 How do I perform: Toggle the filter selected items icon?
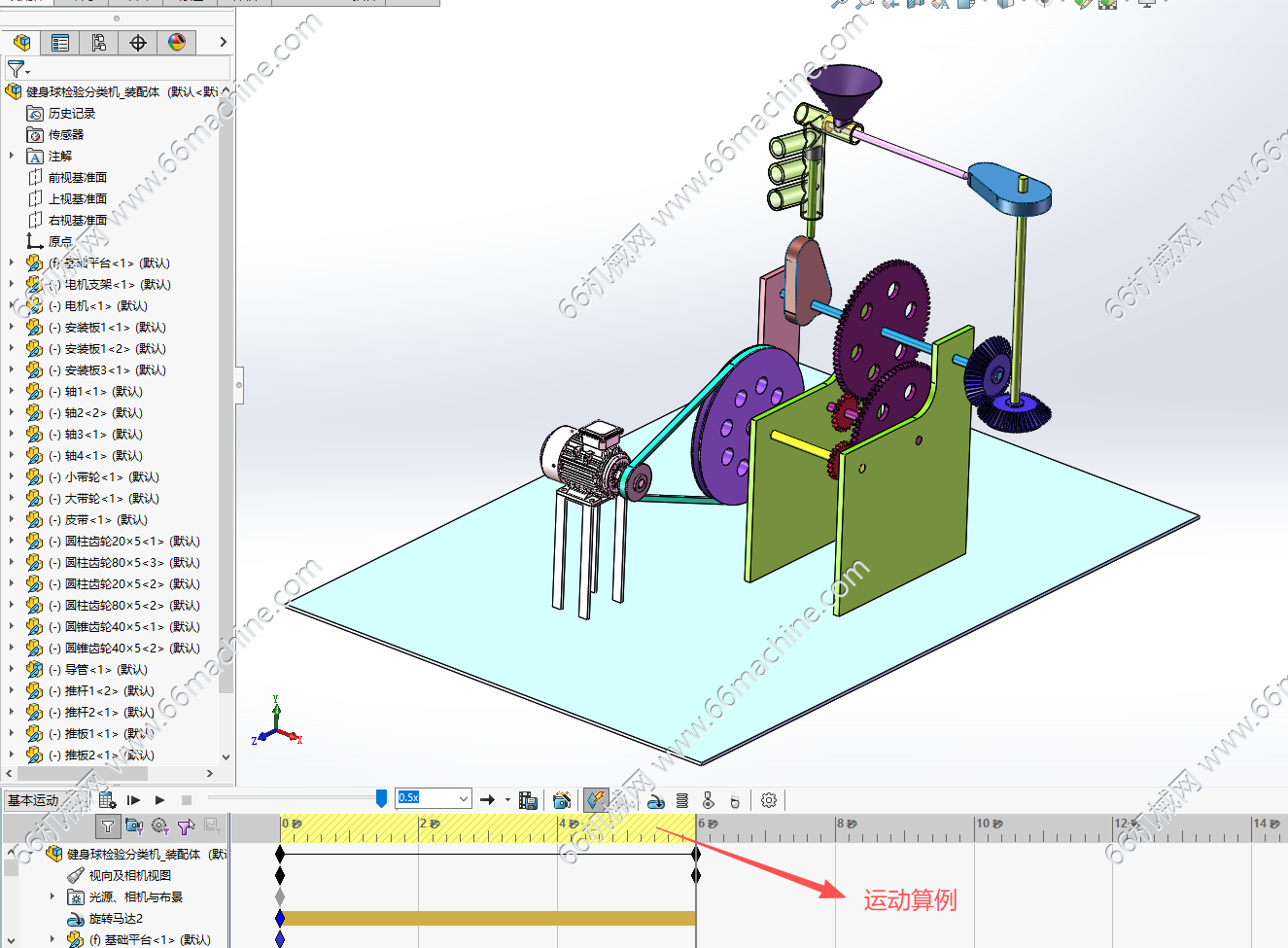pos(187,826)
